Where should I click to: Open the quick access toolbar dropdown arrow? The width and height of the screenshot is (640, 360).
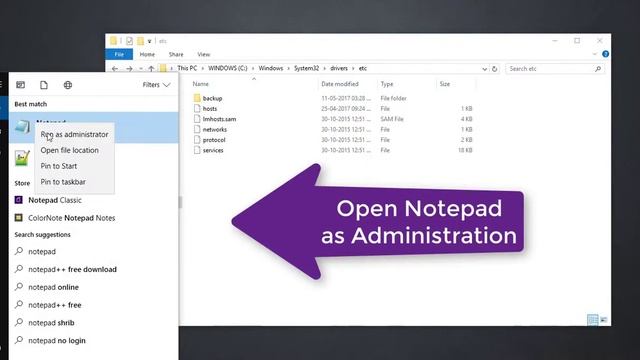[149, 41]
